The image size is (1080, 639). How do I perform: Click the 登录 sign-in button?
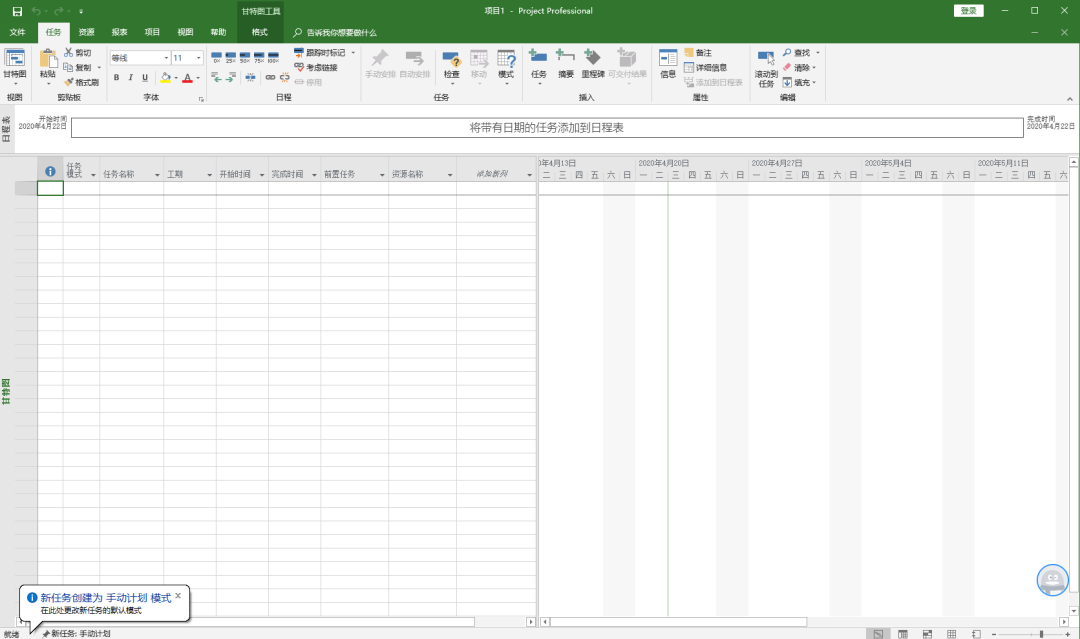[968, 11]
